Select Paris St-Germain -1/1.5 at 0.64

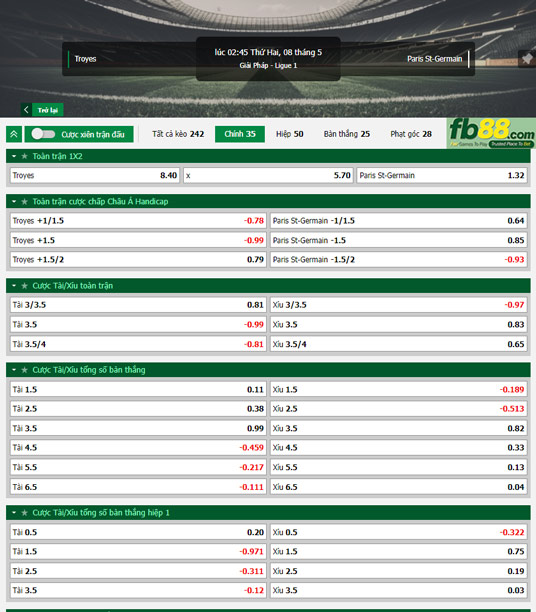click(398, 221)
